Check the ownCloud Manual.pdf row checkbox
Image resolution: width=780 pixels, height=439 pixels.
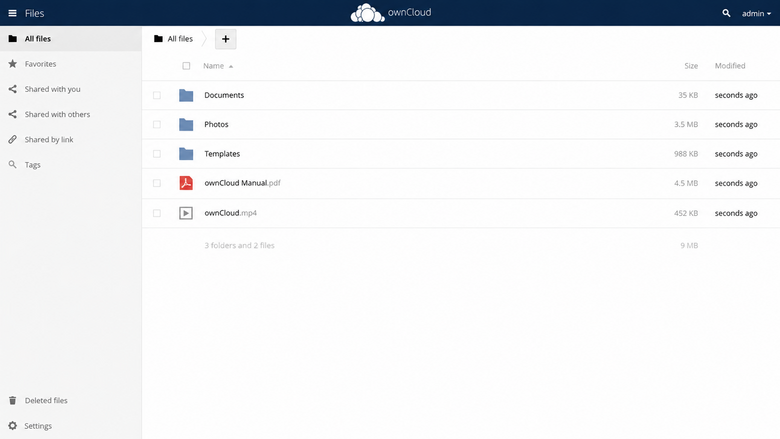(157, 183)
